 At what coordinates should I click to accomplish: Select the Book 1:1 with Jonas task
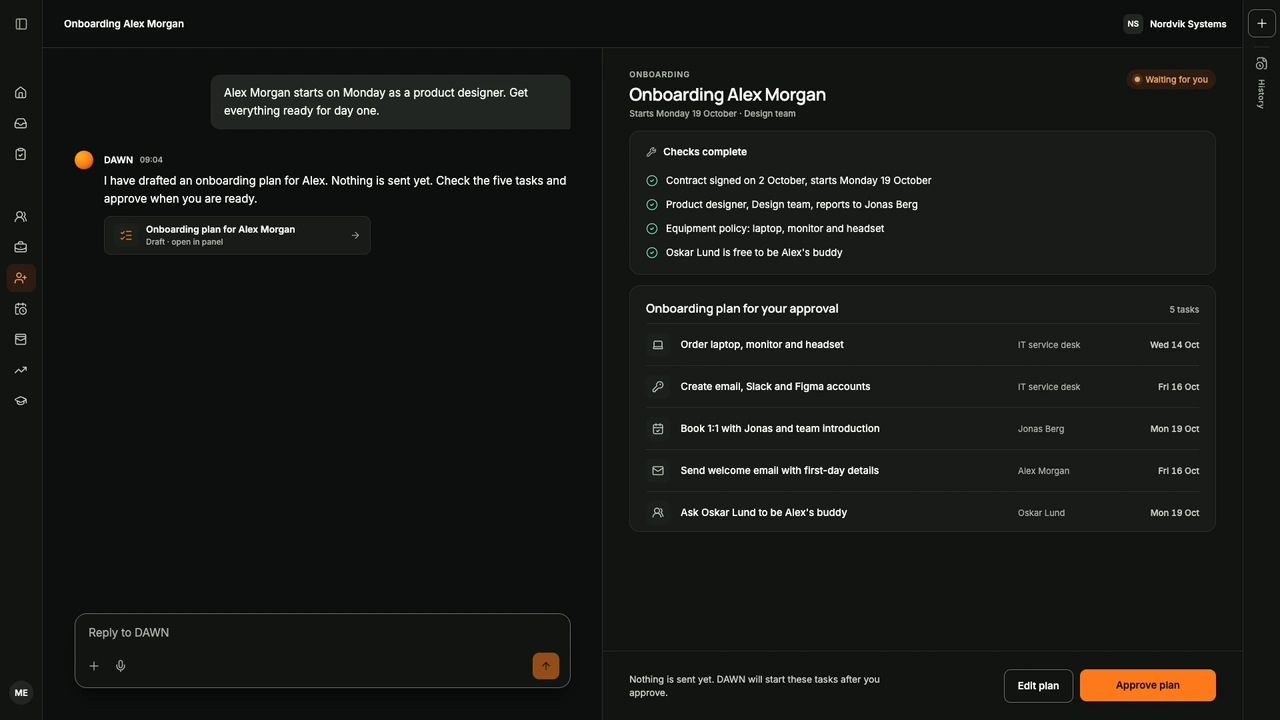[922, 429]
